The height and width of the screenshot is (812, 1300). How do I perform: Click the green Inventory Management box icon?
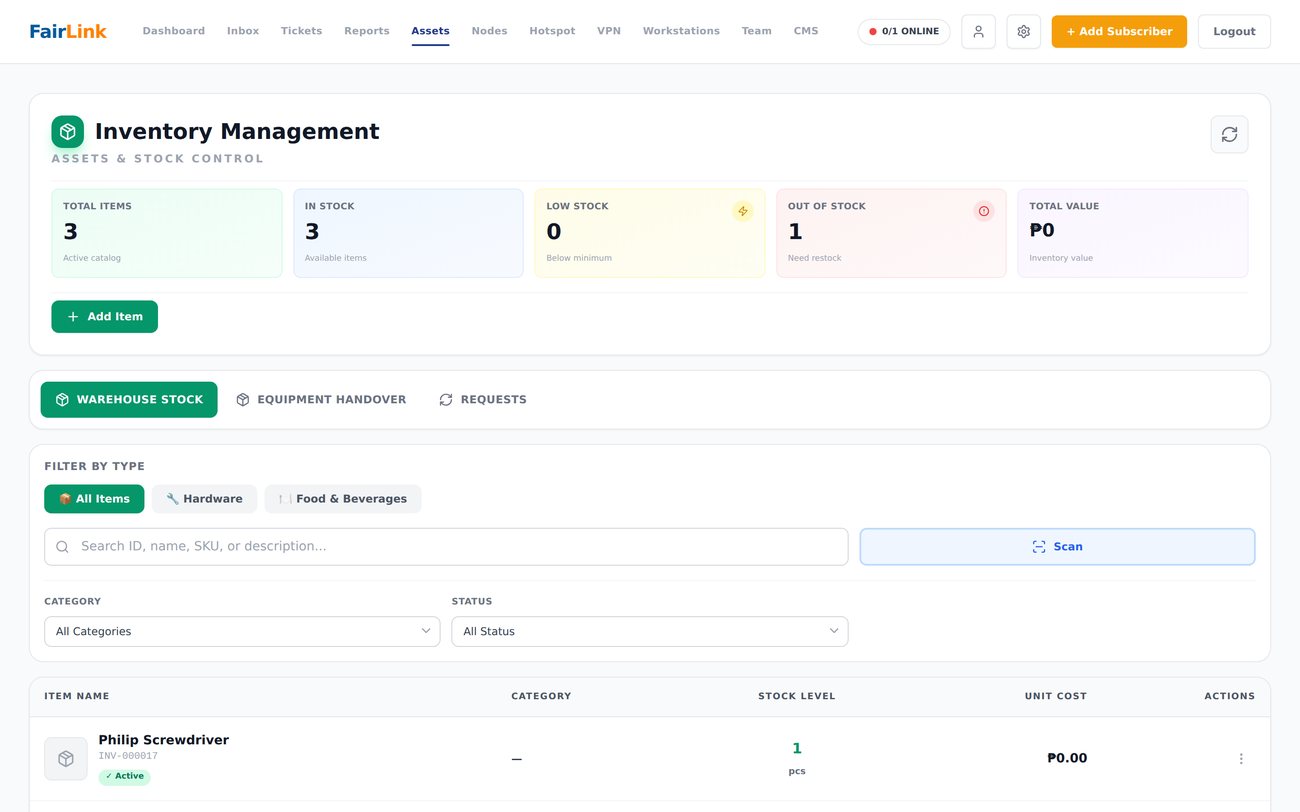[68, 132]
